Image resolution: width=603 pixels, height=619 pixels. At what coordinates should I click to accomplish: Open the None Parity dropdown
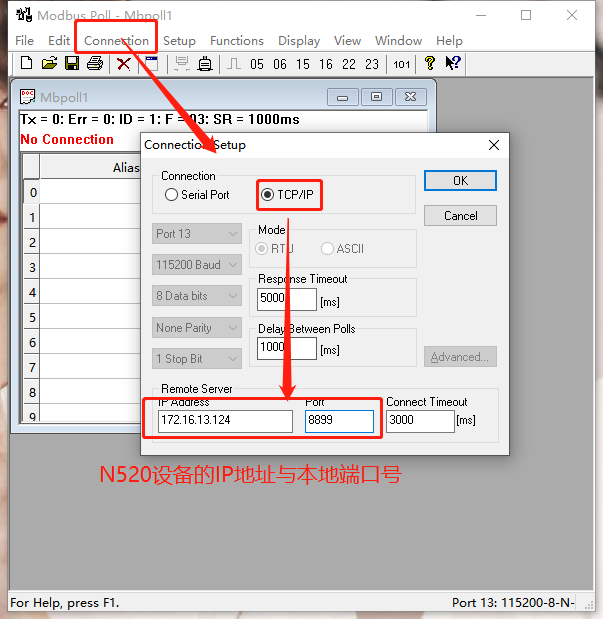pos(197,327)
